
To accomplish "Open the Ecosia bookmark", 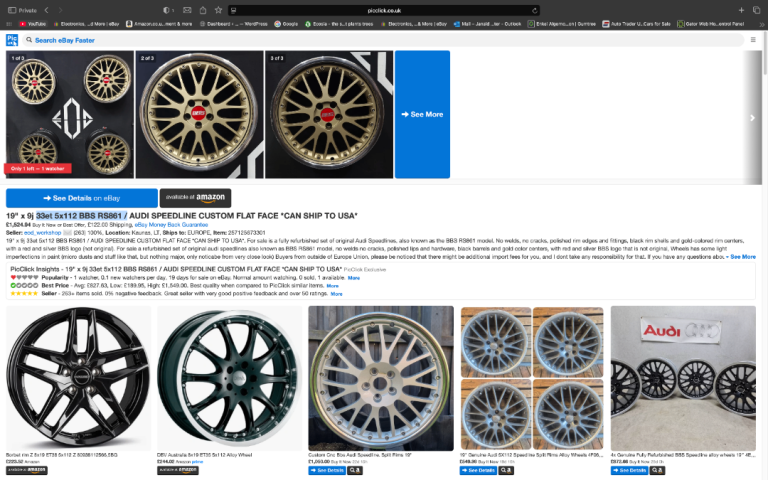I will coord(339,24).
